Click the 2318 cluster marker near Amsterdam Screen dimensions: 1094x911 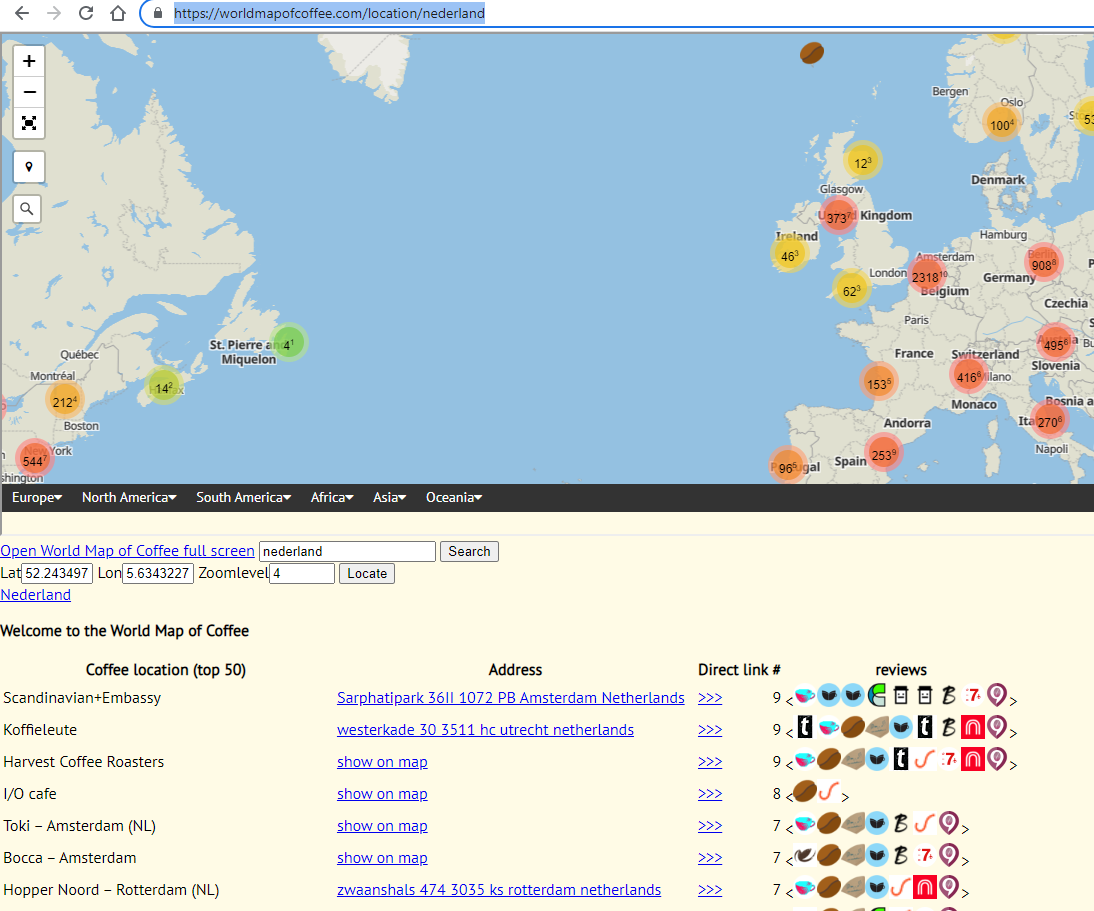[927, 277]
